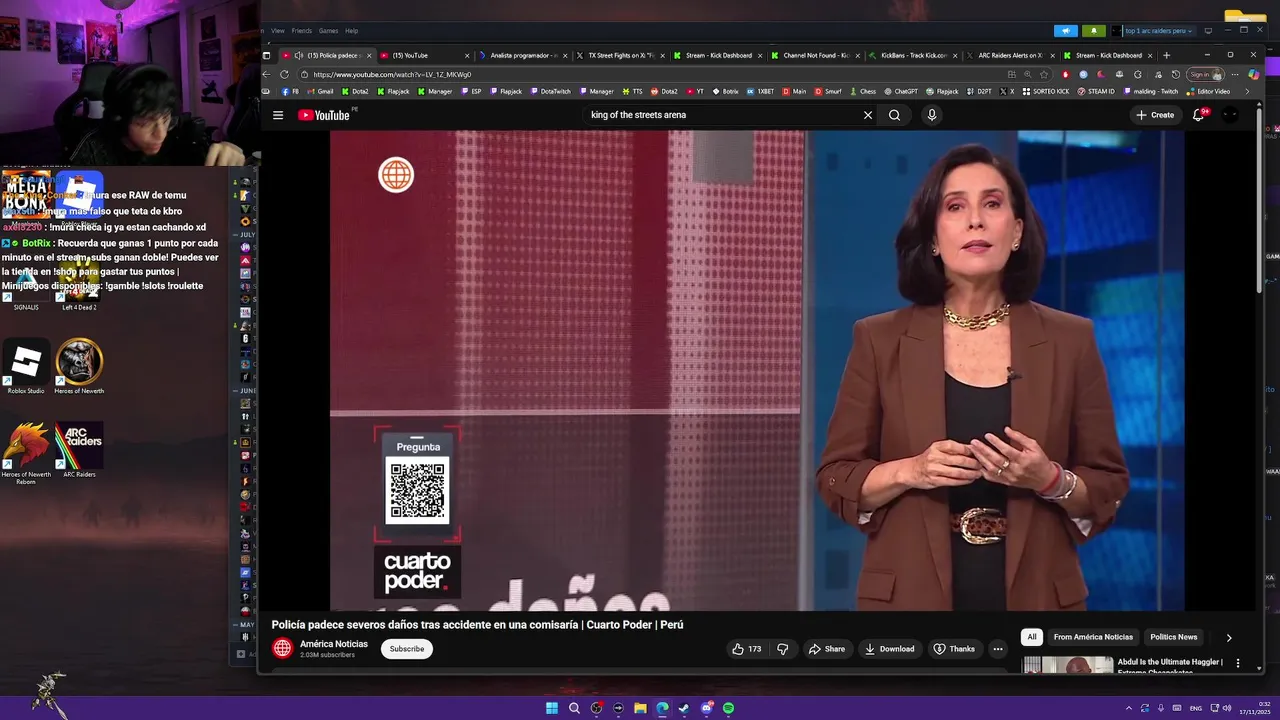Share the Cuarto Poder video
Image resolution: width=1280 pixels, height=720 pixels.
tap(827, 649)
